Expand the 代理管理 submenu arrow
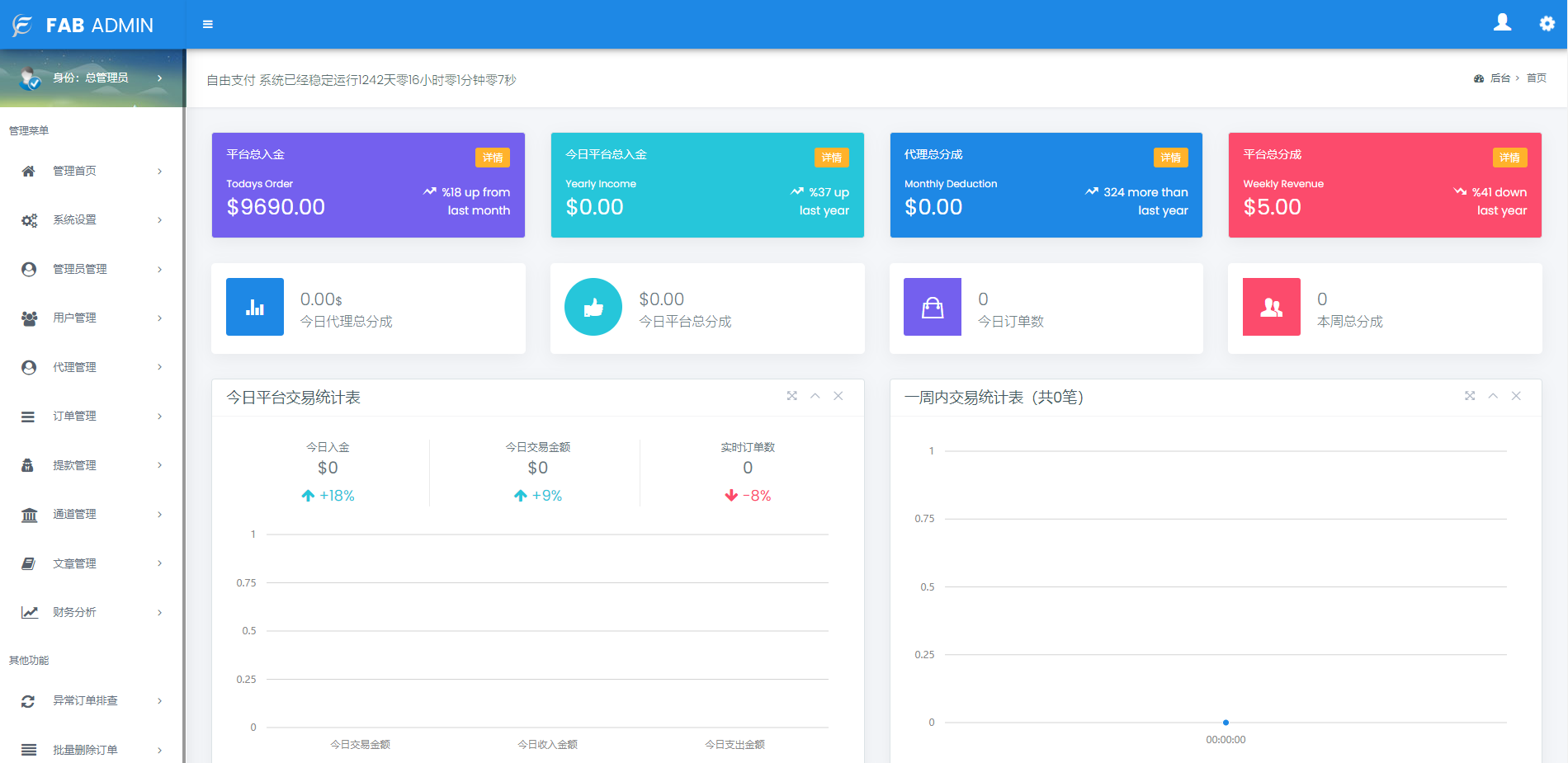The width and height of the screenshot is (1568, 763). (x=160, y=367)
